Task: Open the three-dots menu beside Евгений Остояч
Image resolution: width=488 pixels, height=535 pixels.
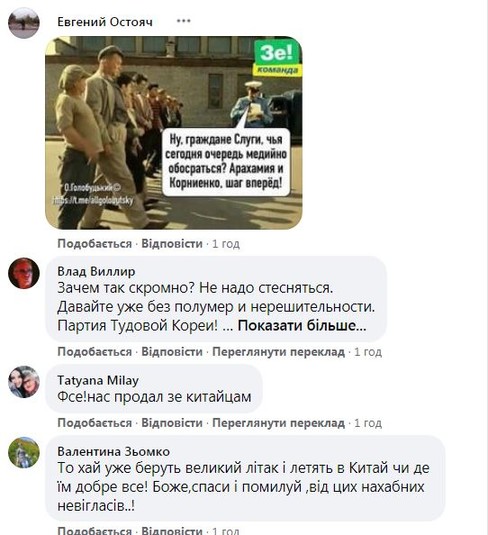Action: pos(184,21)
